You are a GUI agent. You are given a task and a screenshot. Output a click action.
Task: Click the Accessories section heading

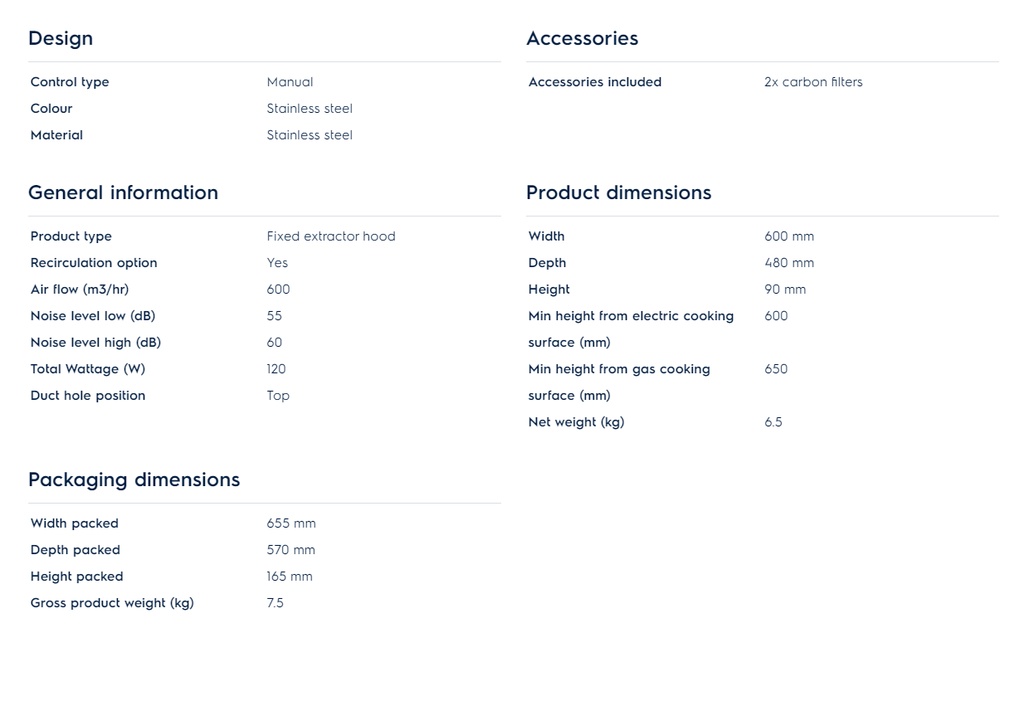[x=582, y=39]
